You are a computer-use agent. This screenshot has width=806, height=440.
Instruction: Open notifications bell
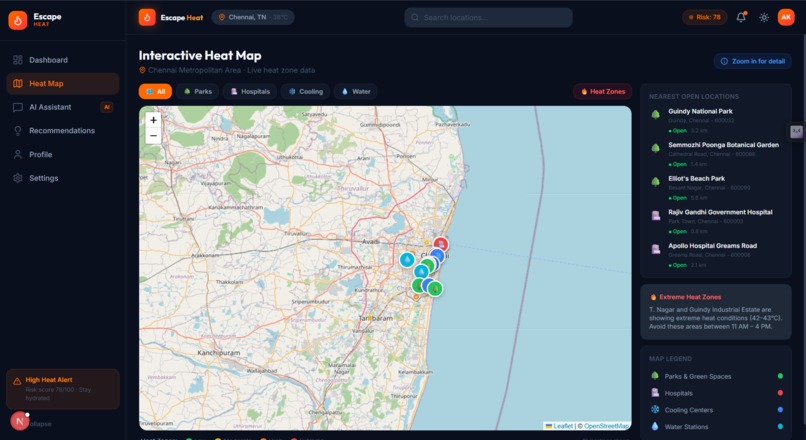click(x=741, y=17)
